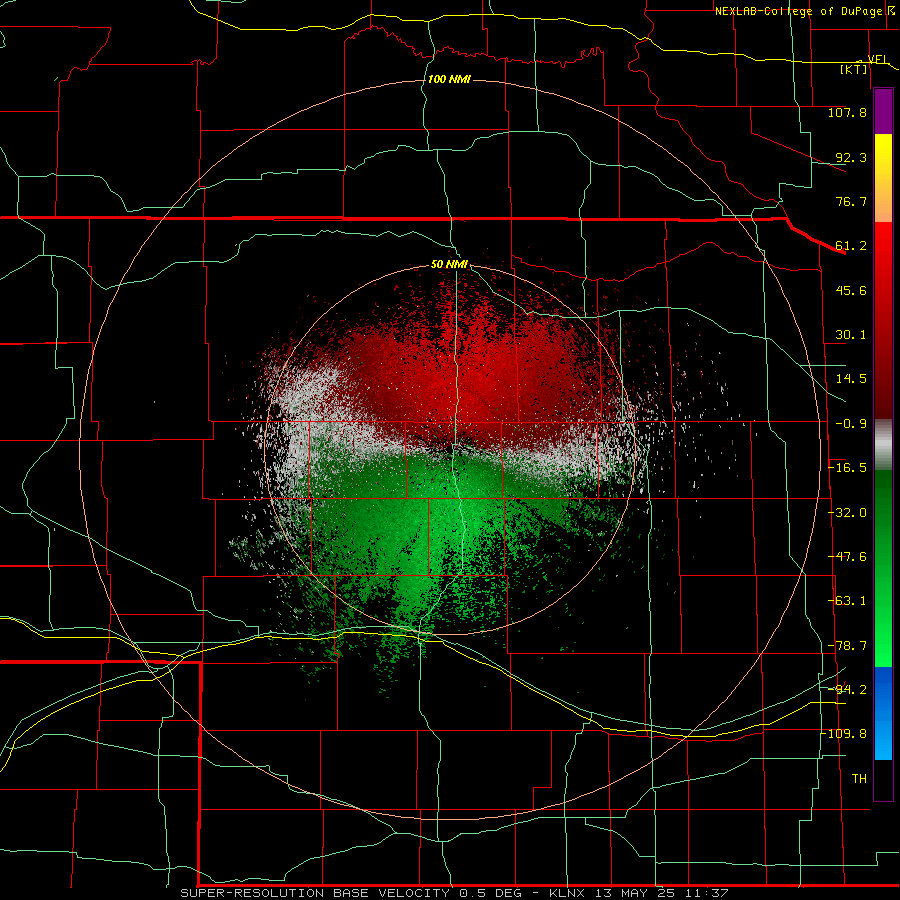Viewport: 900px width, 900px height.
Task: Click the SUPER-RESOLUTION BASE VELOCITY caption text
Action: point(316,893)
